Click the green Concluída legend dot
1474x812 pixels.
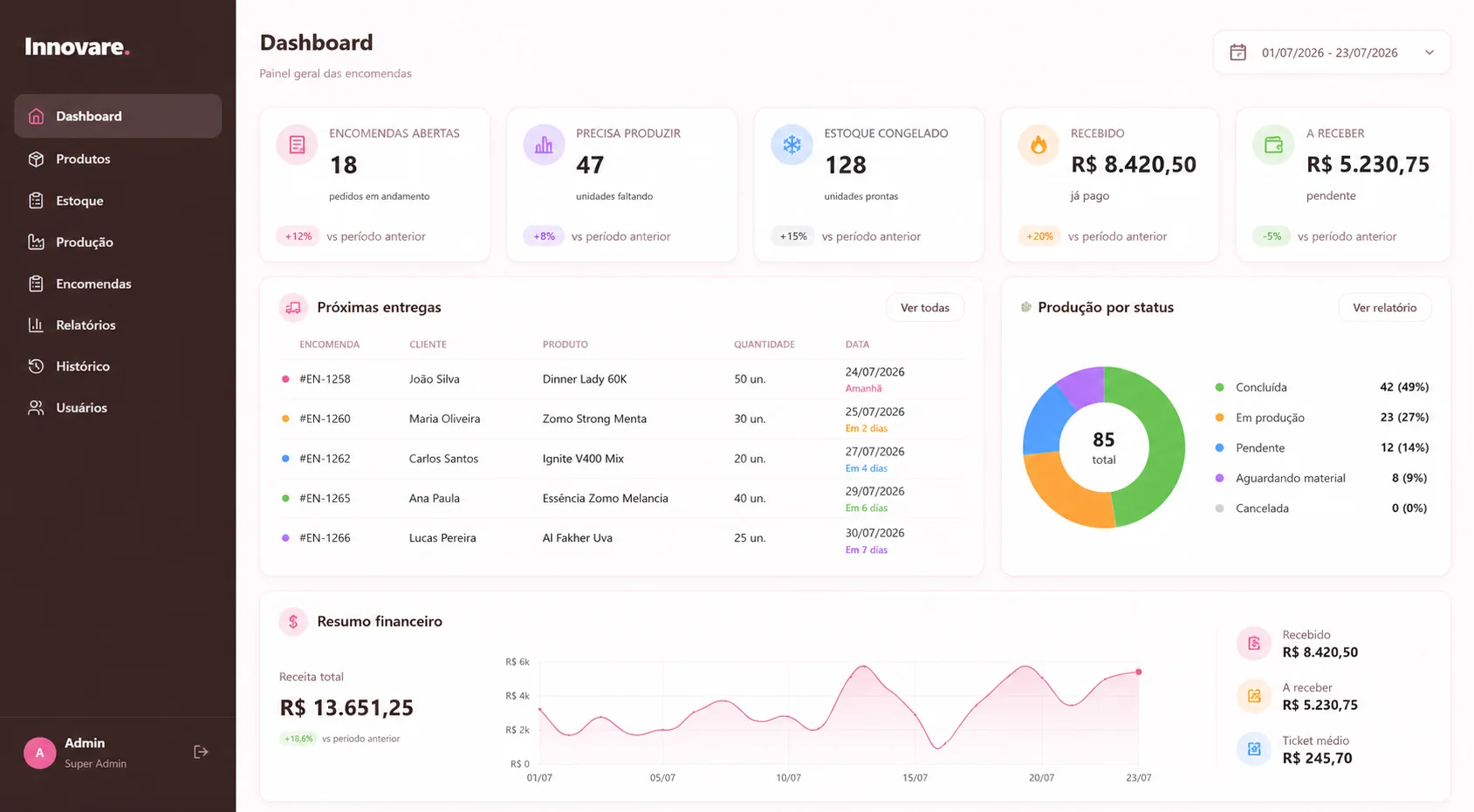(1219, 387)
